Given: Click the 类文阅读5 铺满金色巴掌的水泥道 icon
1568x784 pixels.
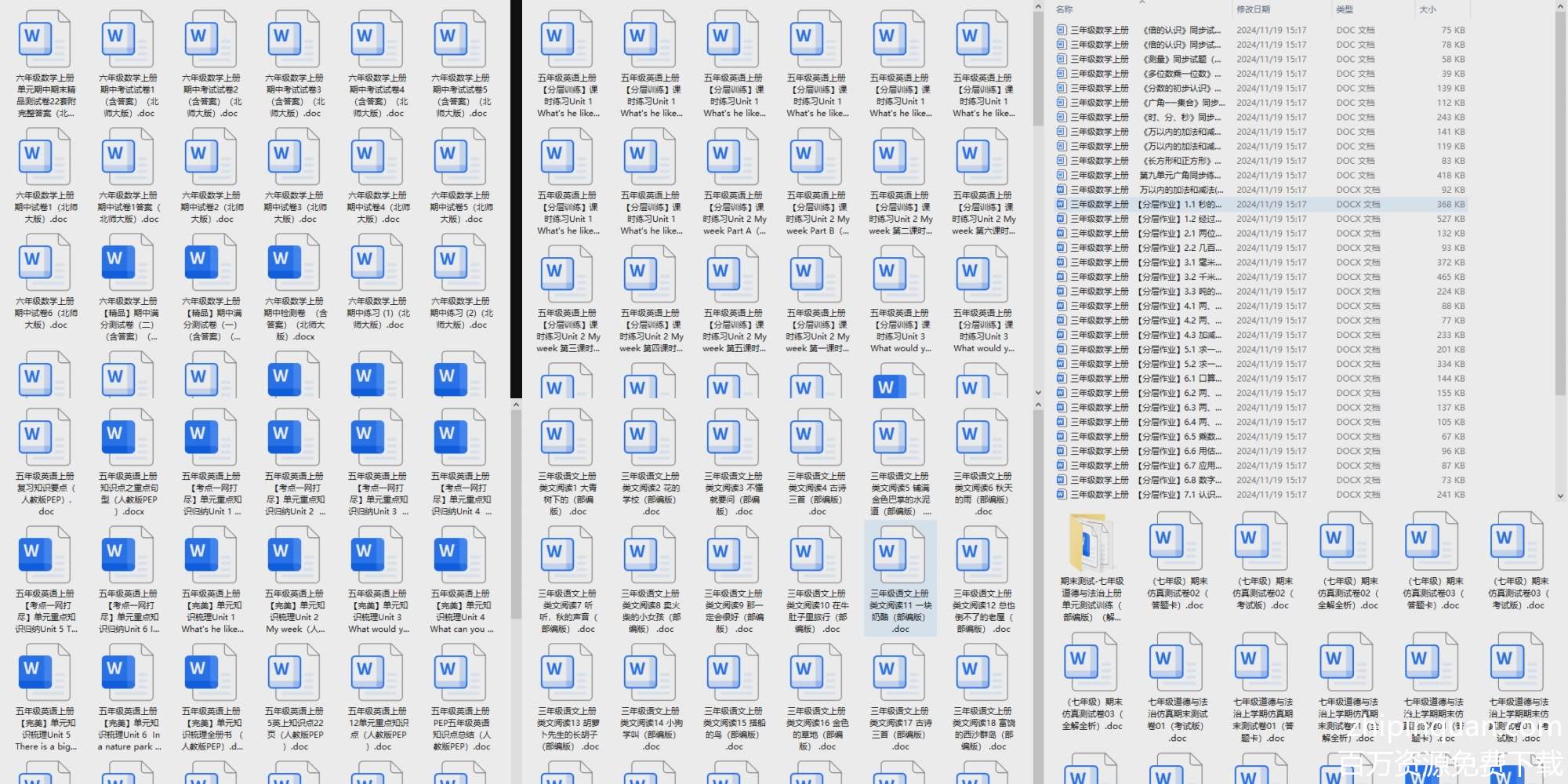Looking at the screenshot, I should tap(898, 437).
